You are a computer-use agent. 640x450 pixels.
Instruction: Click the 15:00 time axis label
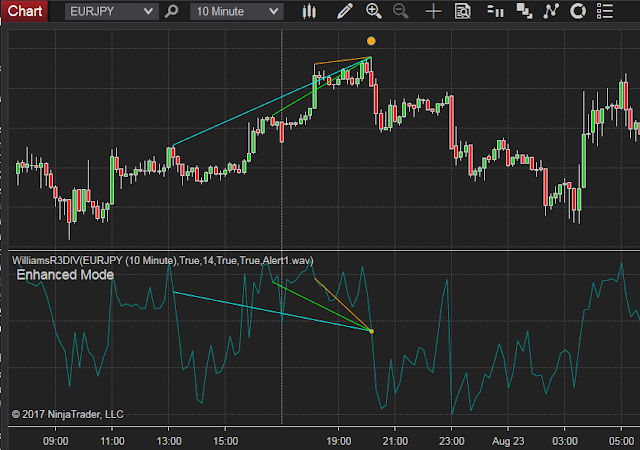point(225,441)
